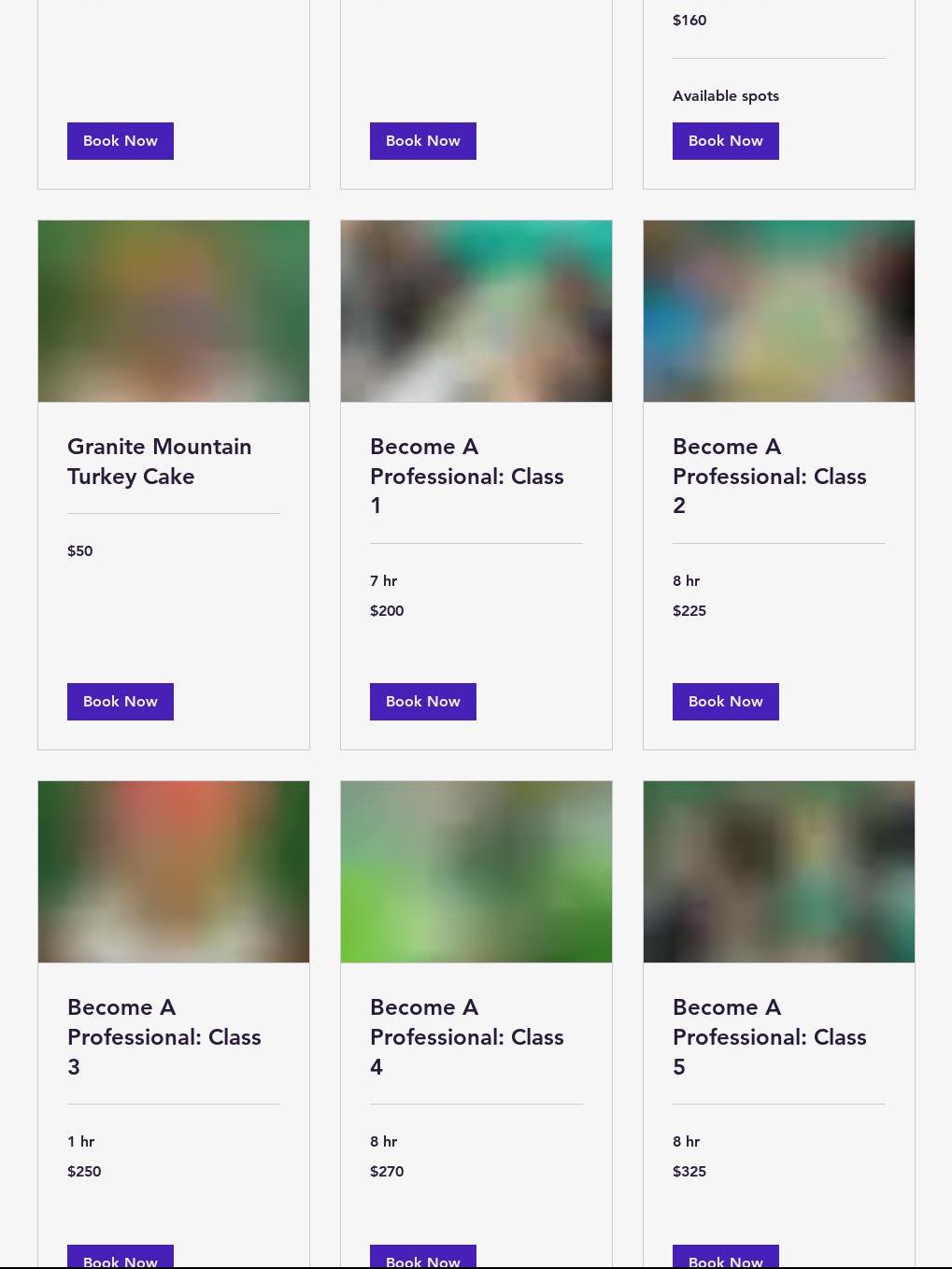Click the Become A Professional: Class 1 title
Screen dimensions: 952x1269
(x=466, y=476)
